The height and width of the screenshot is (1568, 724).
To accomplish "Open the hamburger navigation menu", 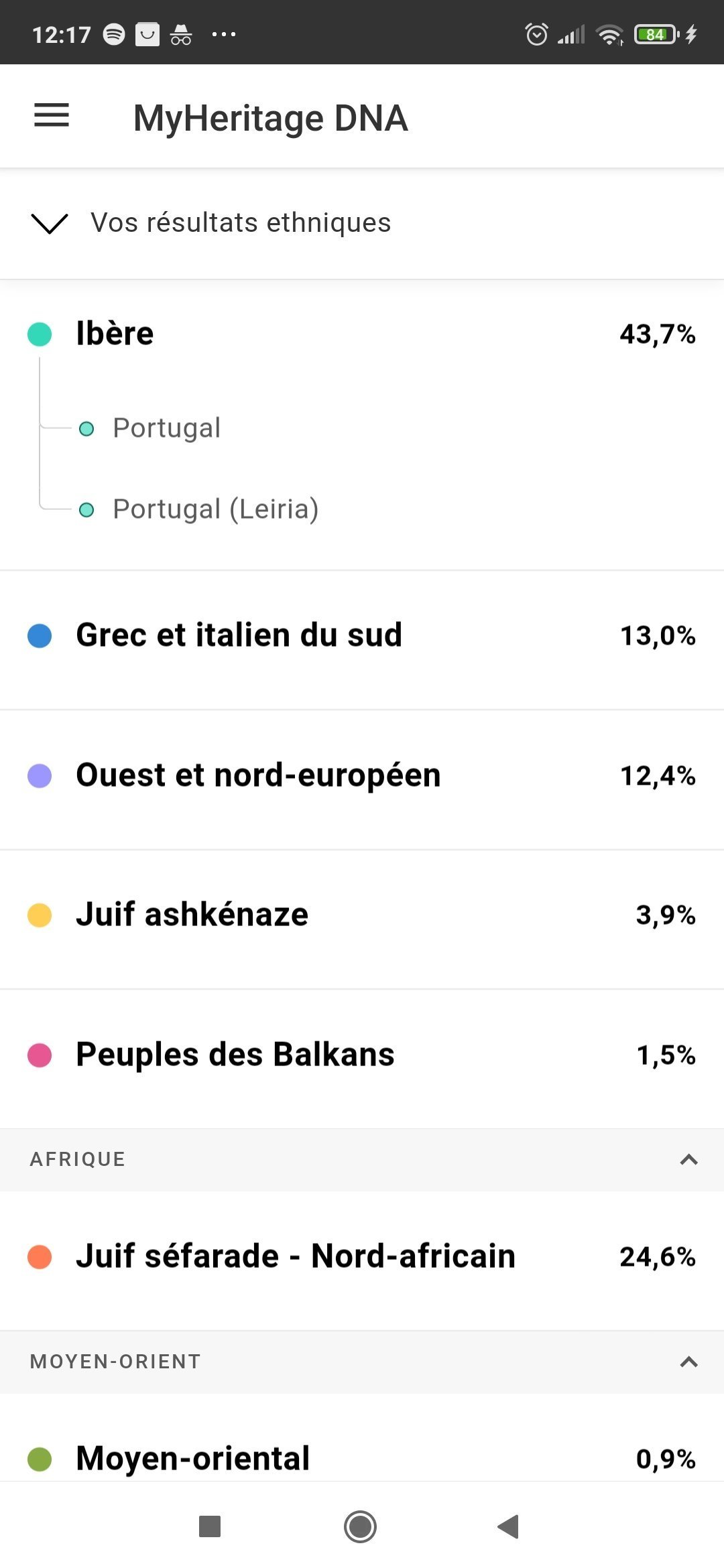I will coord(52,115).
